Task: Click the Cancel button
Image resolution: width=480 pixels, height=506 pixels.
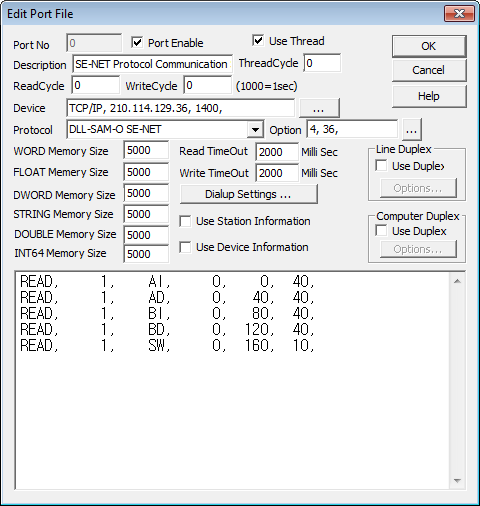Action: [x=429, y=70]
